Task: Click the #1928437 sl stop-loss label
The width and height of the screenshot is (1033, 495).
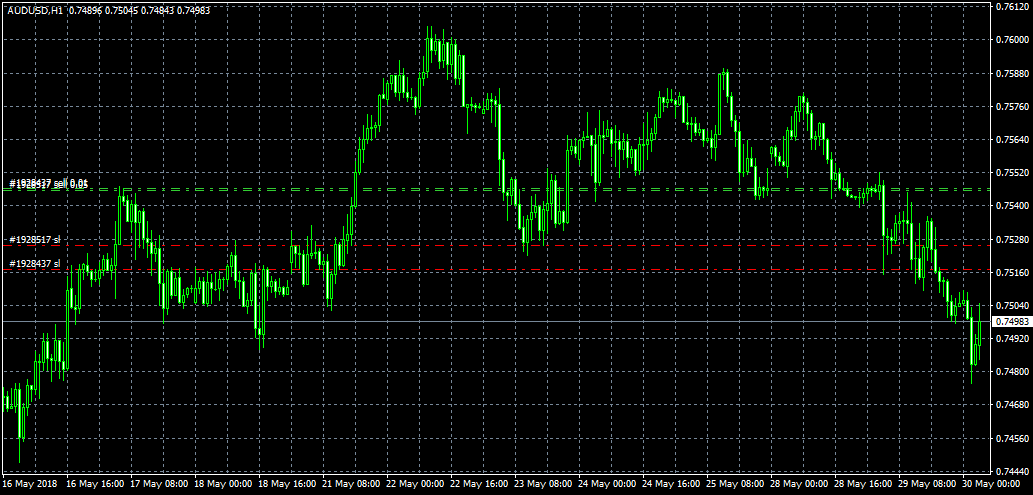Action: point(35,263)
